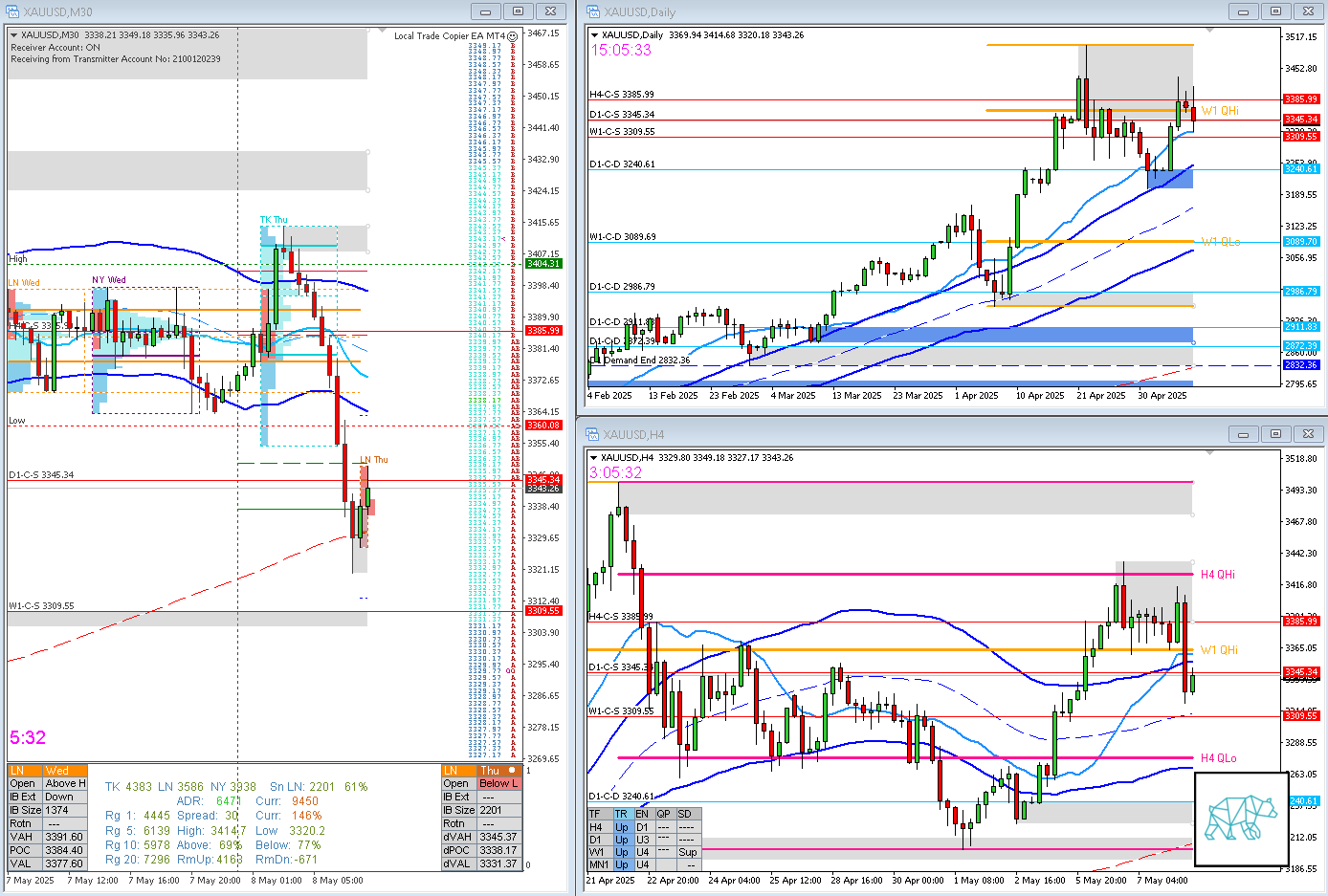Image resolution: width=1328 pixels, height=896 pixels.
Task: Close the XAUUSD,Daily chart window
Action: (x=1308, y=11)
